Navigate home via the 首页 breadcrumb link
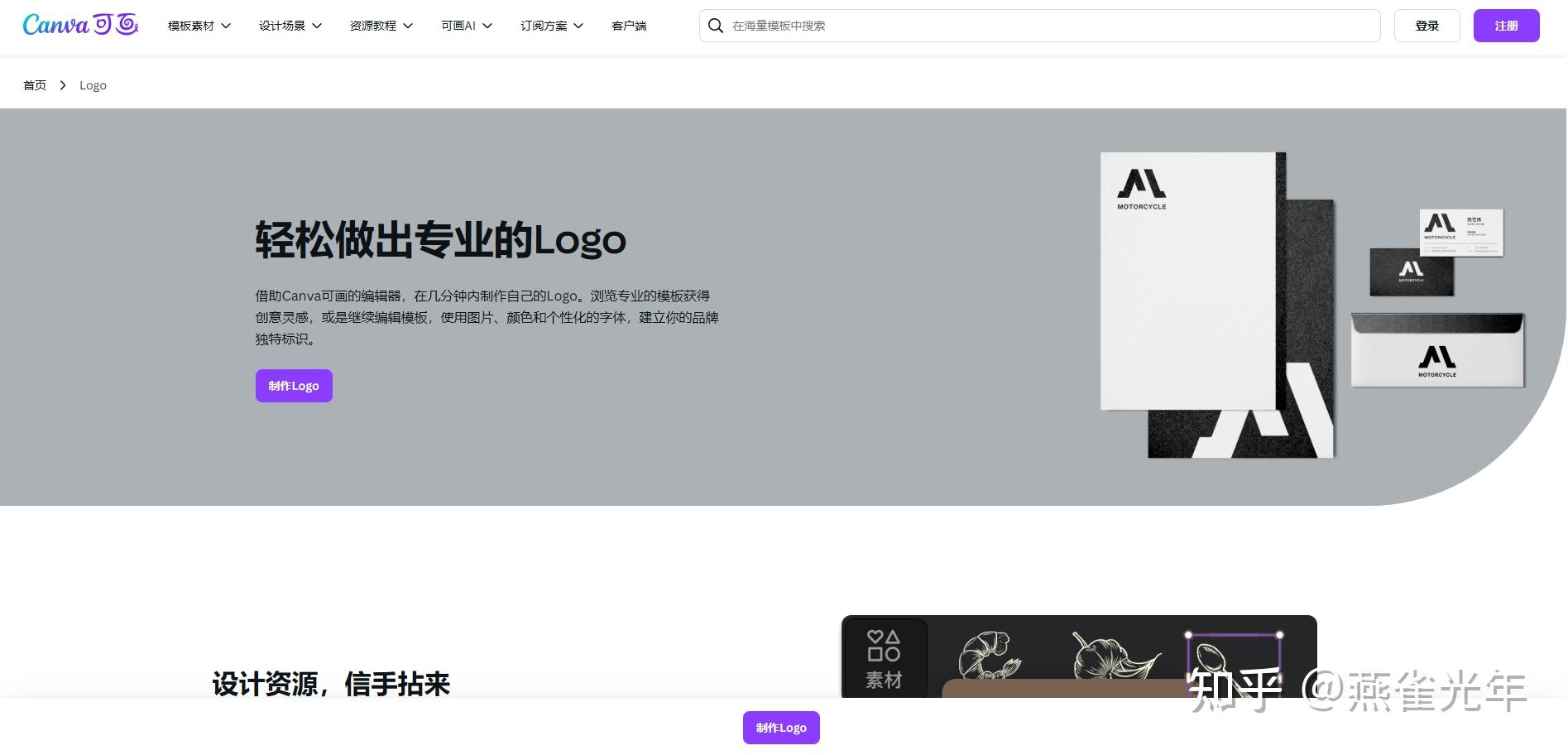Image resolution: width=1568 pixels, height=755 pixels. (x=34, y=84)
